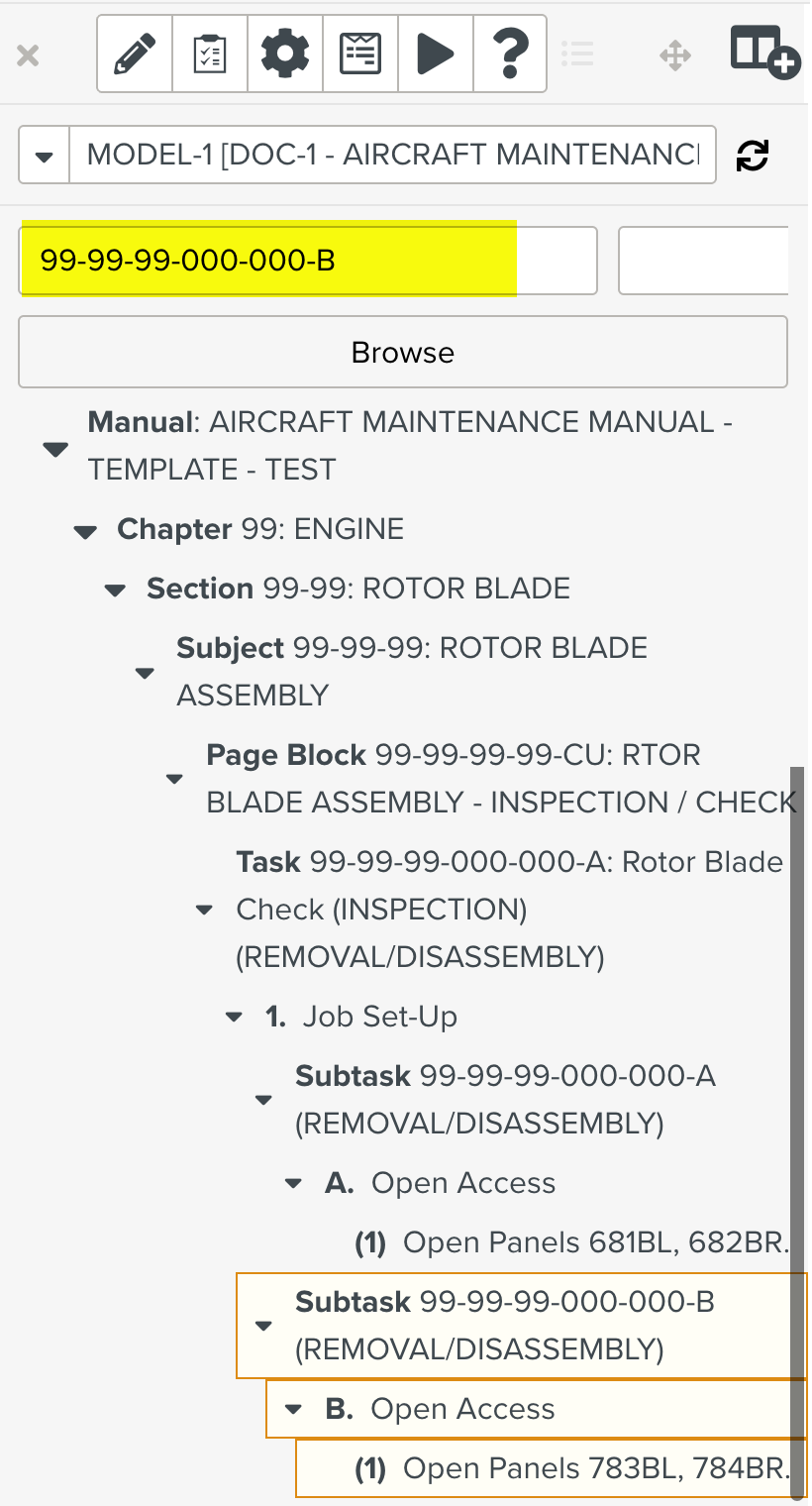Collapse Subtask 99-99-99-000-000-B node
Viewport: 812px width, 1506px height.
click(x=262, y=1325)
